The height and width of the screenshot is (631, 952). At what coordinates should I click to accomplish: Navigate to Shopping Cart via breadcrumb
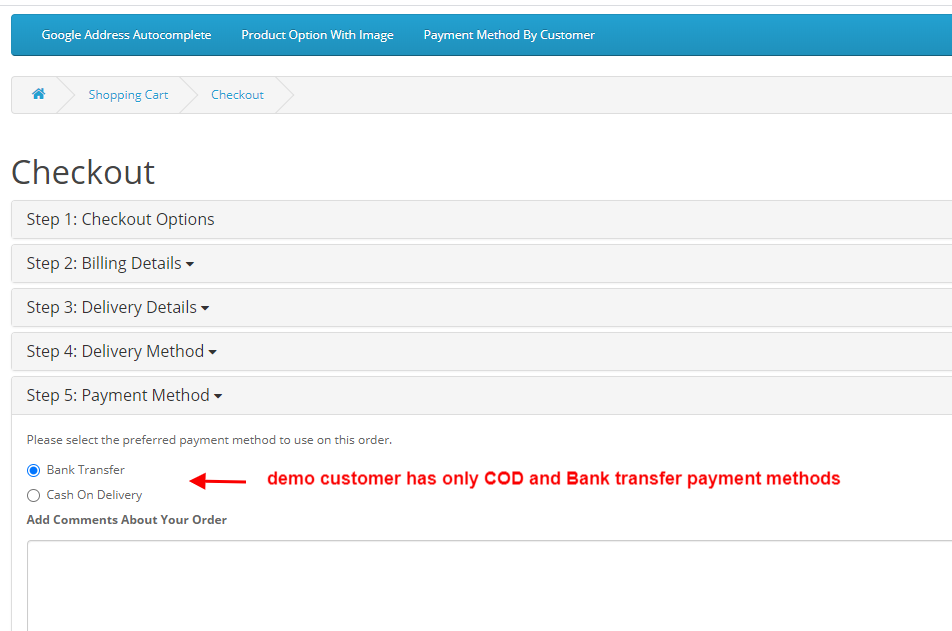click(128, 94)
